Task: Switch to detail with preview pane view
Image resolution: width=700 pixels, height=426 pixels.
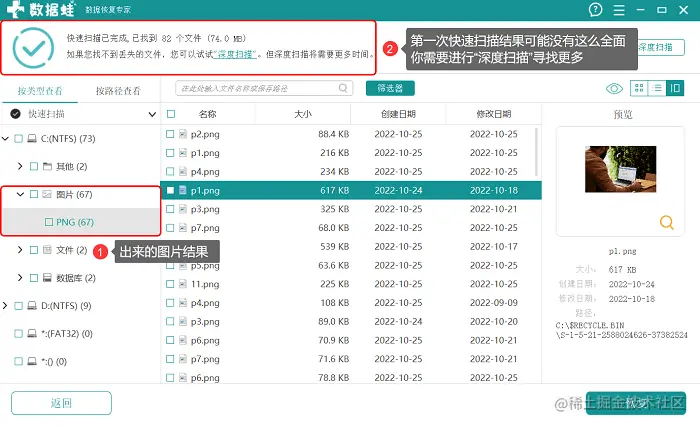Action: point(675,88)
